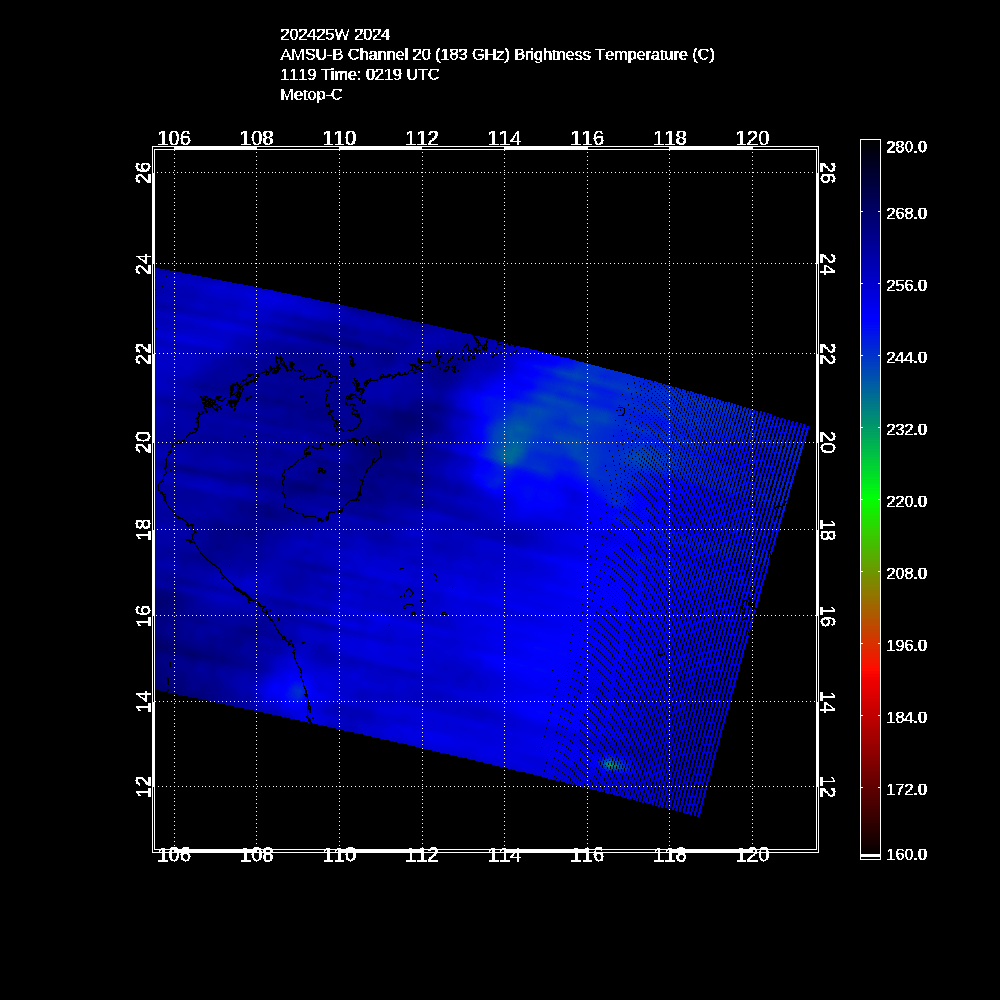The width and height of the screenshot is (1000, 1000).
Task: Click longitude label 112 on the top axis
Action: click(x=422, y=138)
